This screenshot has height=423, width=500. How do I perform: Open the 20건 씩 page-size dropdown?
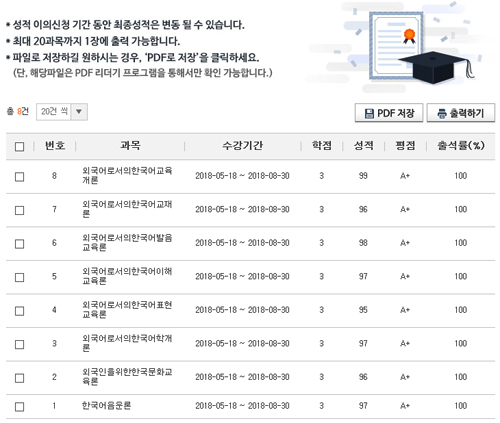(x=62, y=112)
